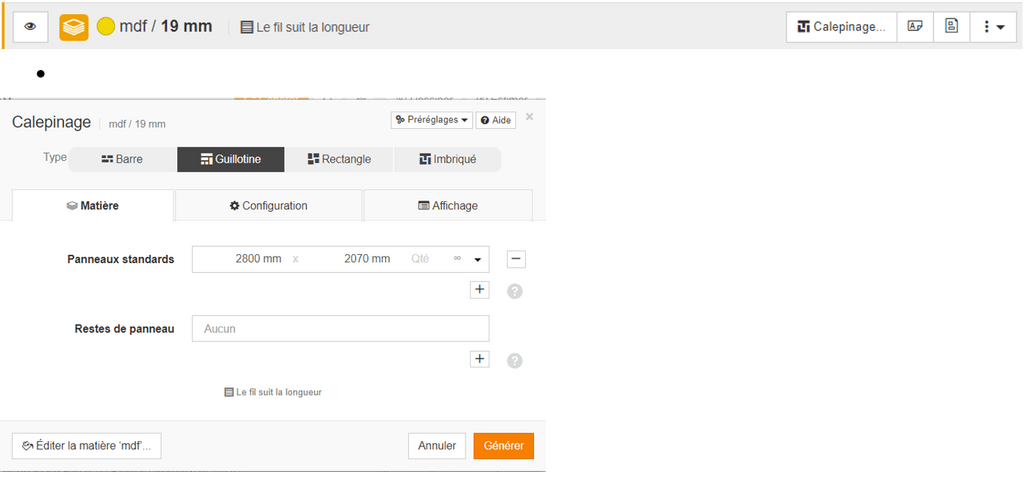Open the Préréglages presets dropdown

click(x=431, y=120)
